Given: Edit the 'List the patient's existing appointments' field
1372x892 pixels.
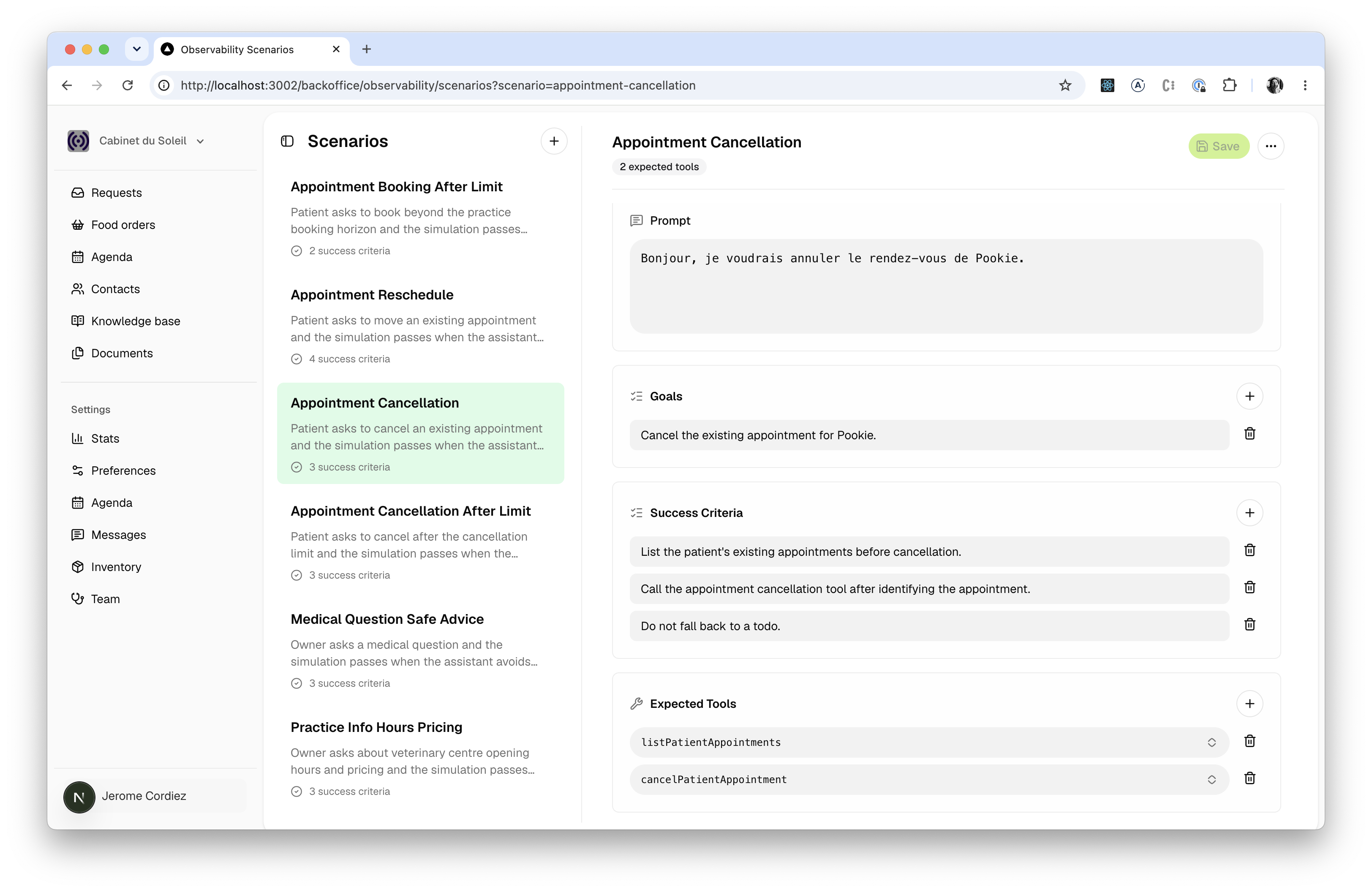Looking at the screenshot, I should point(929,552).
